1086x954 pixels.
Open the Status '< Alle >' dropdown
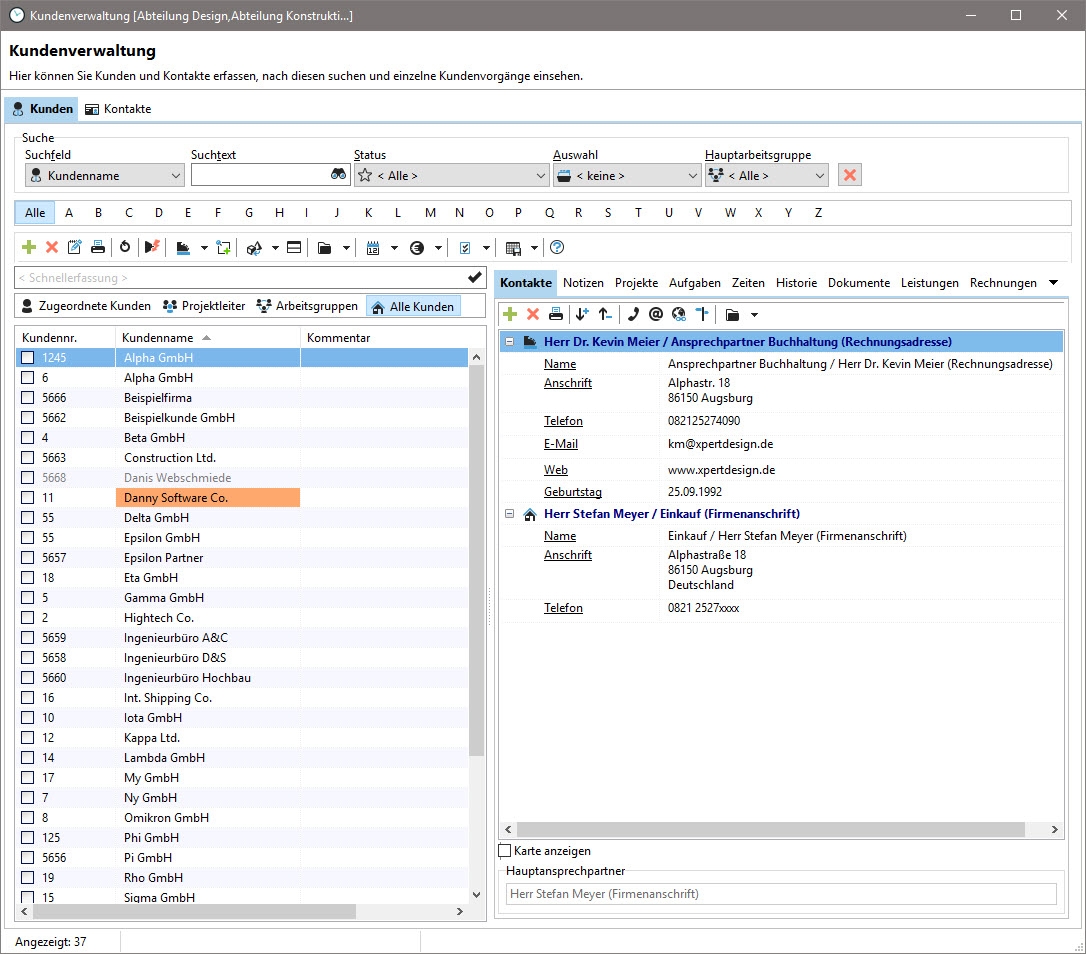(x=452, y=175)
